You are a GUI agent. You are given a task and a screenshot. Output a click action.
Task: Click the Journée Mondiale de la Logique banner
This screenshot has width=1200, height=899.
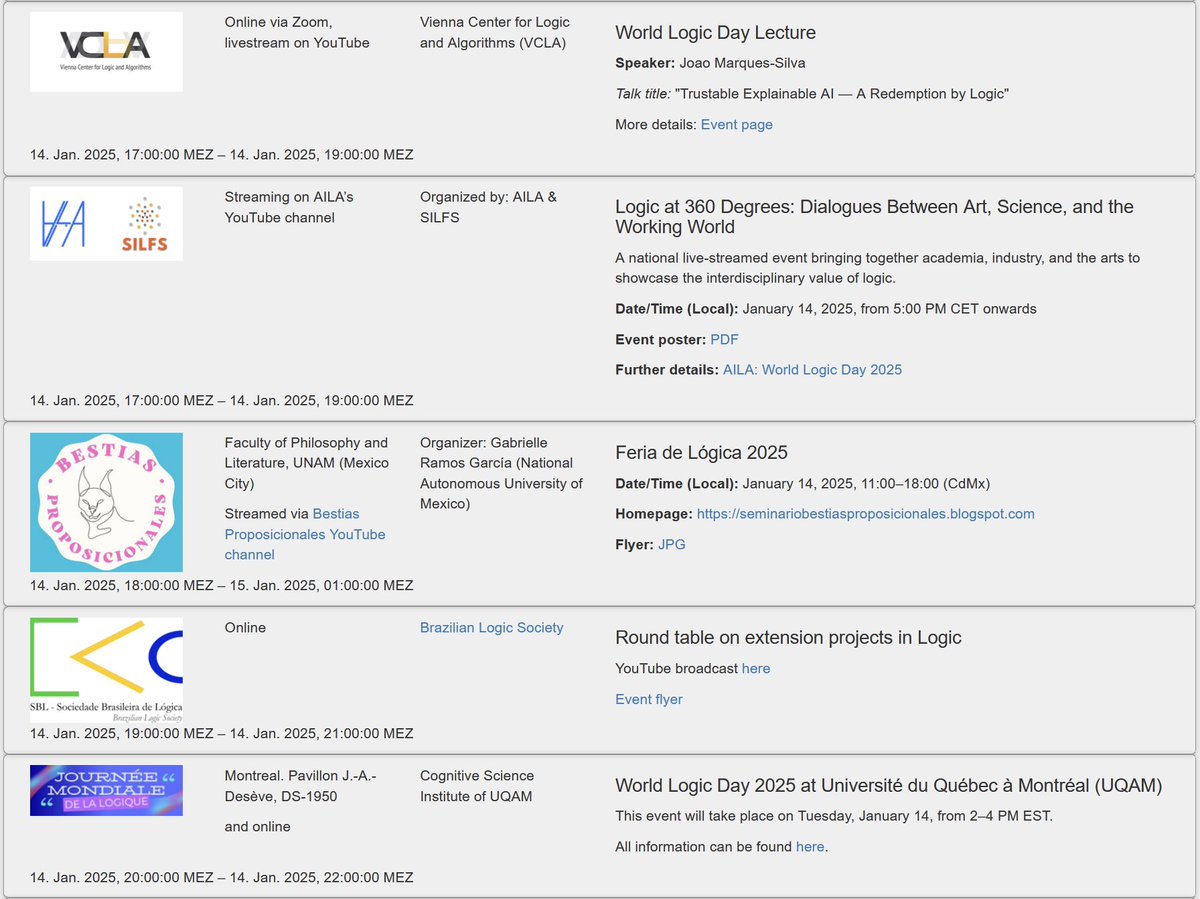pos(106,790)
